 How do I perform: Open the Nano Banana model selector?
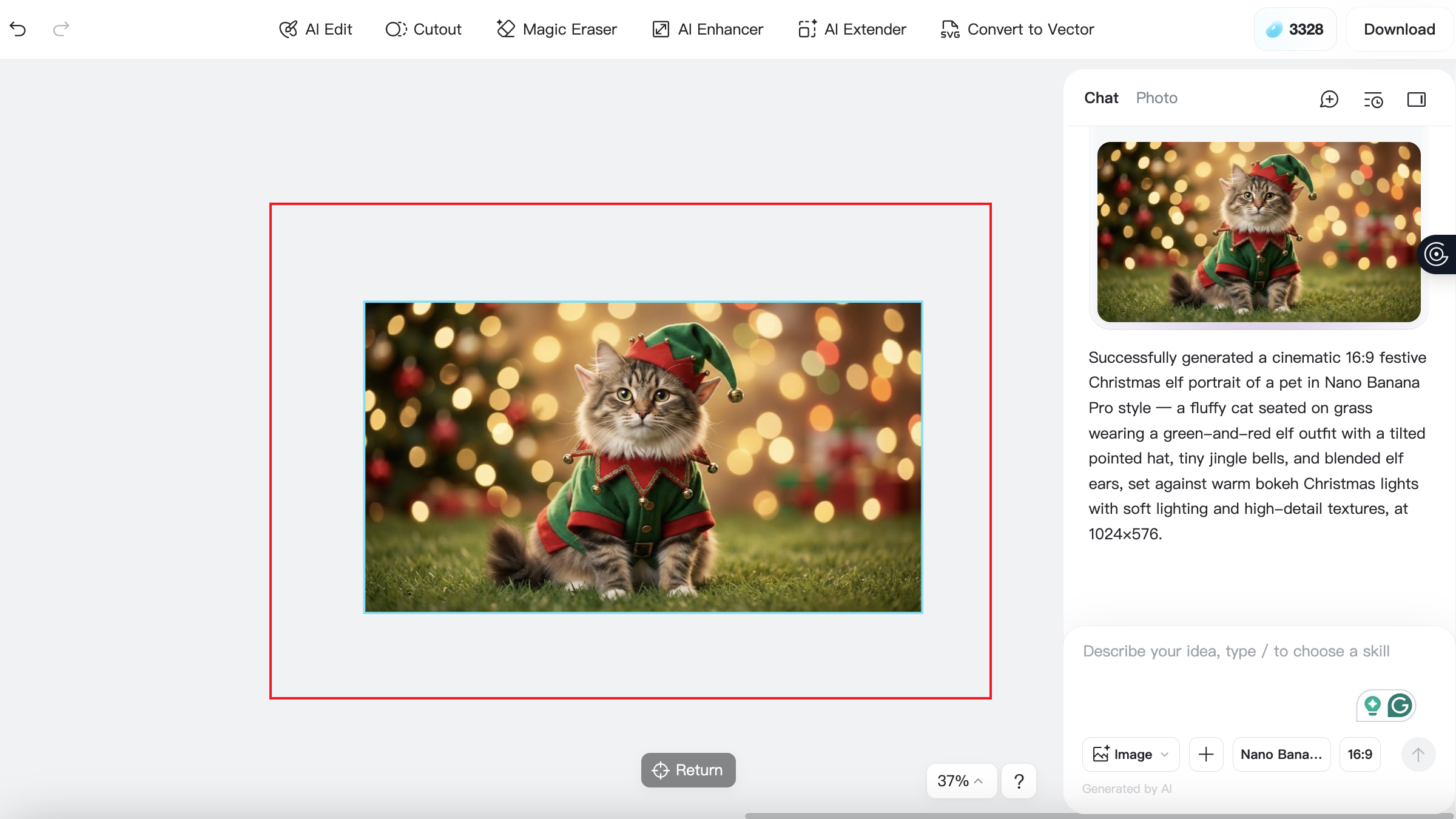pos(1281,754)
